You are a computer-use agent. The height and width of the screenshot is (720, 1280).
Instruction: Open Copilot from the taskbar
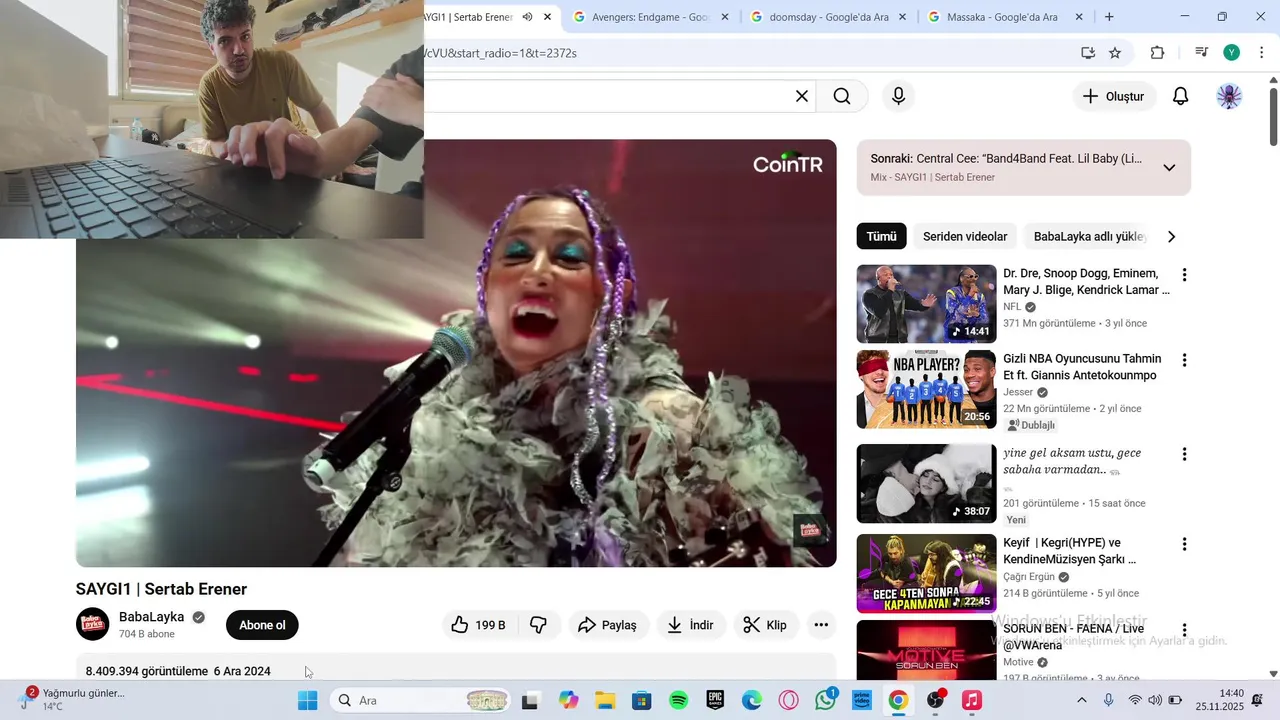(x=568, y=701)
